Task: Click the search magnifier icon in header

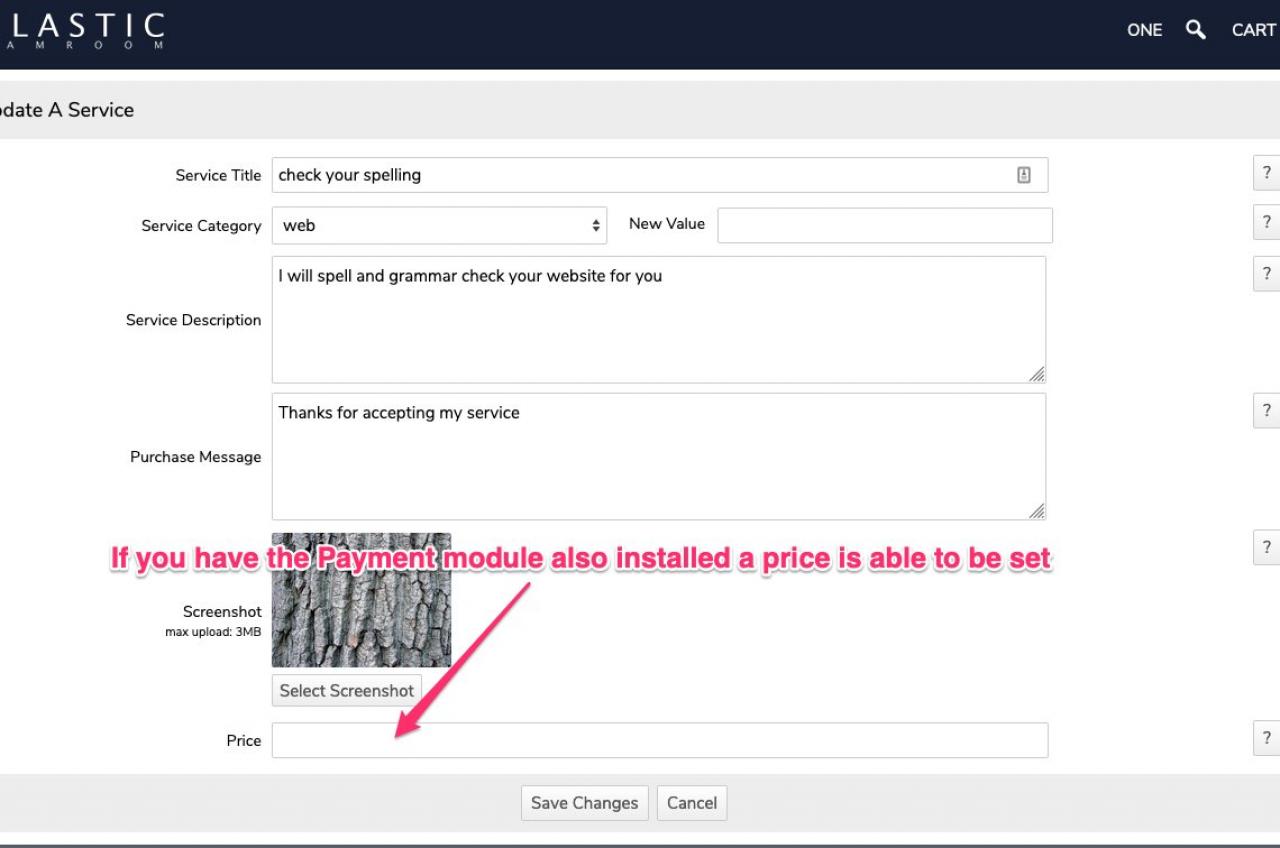Action: (1195, 30)
